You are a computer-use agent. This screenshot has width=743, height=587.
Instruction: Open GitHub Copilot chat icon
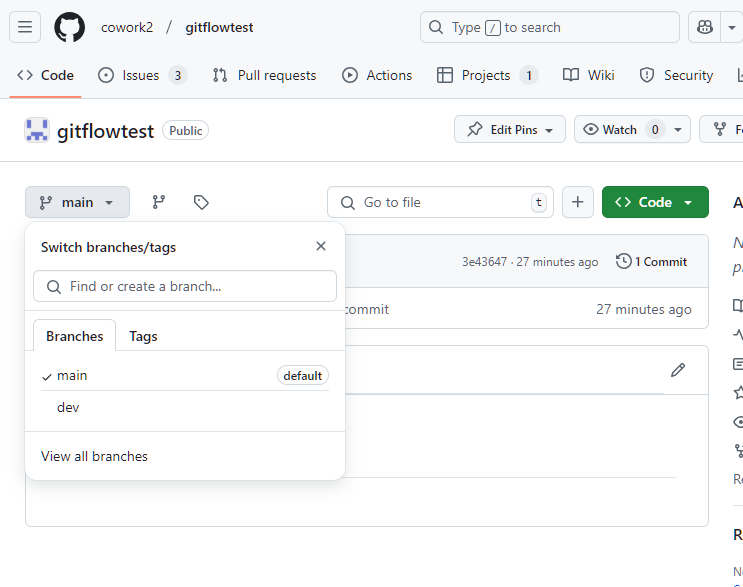(x=705, y=27)
